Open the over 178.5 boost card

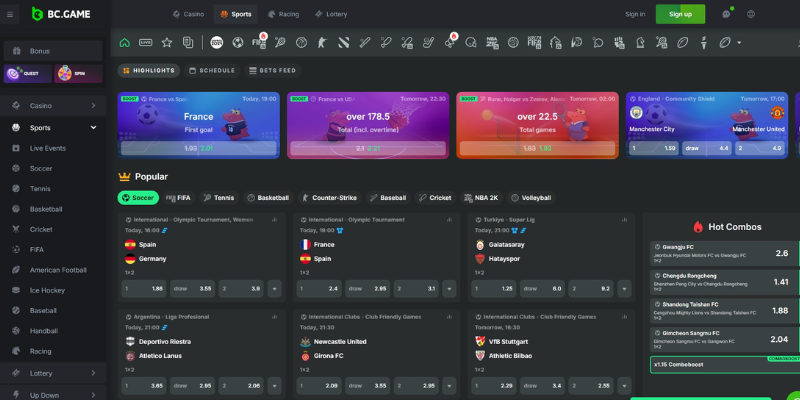[368, 126]
